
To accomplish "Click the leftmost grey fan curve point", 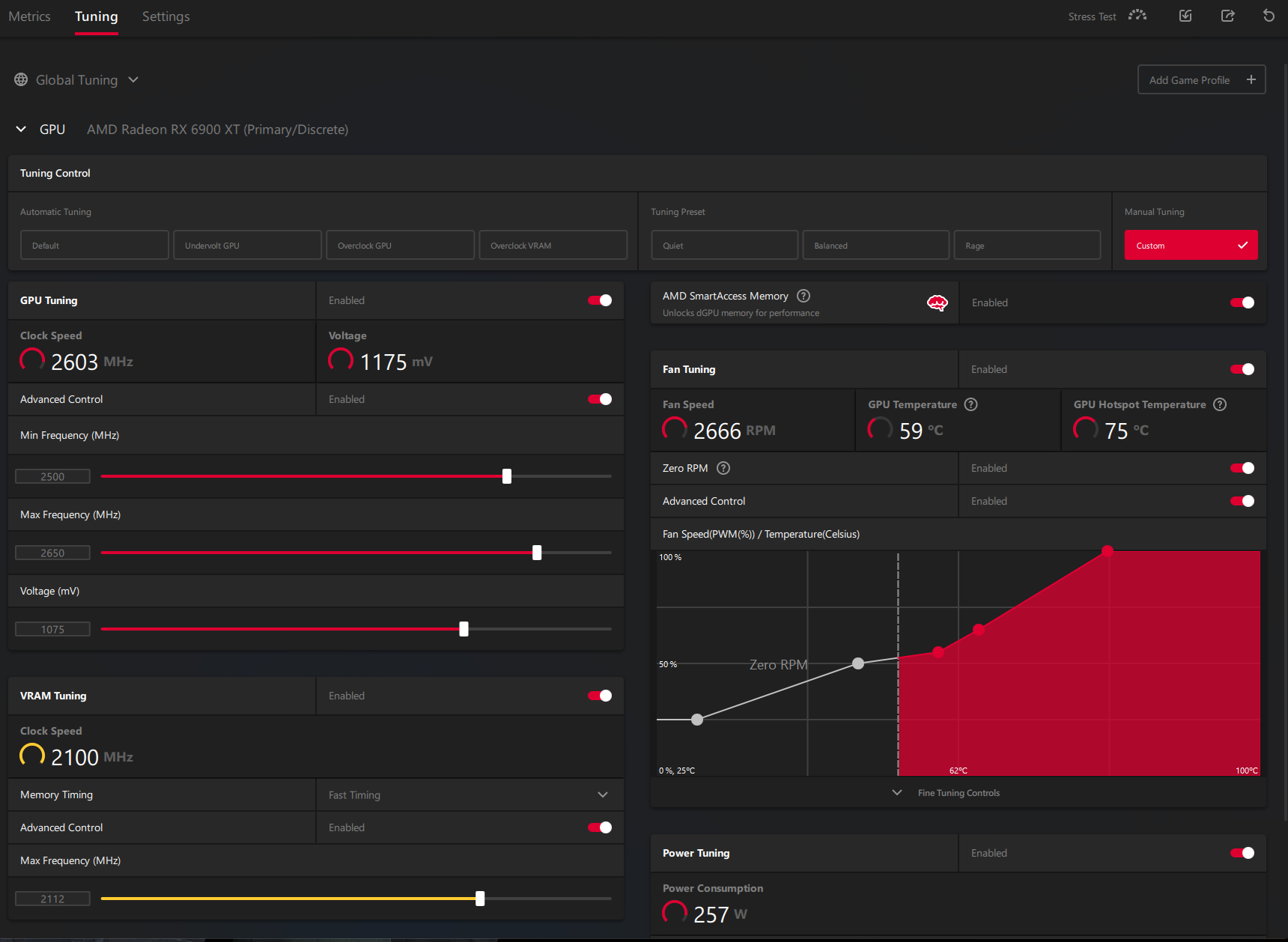I will (697, 720).
